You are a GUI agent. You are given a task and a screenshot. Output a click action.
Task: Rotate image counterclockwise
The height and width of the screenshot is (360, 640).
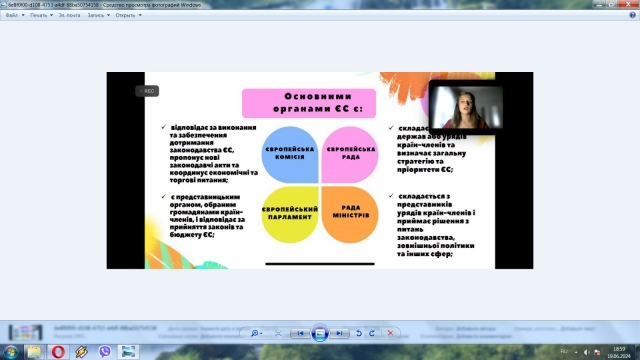359,333
